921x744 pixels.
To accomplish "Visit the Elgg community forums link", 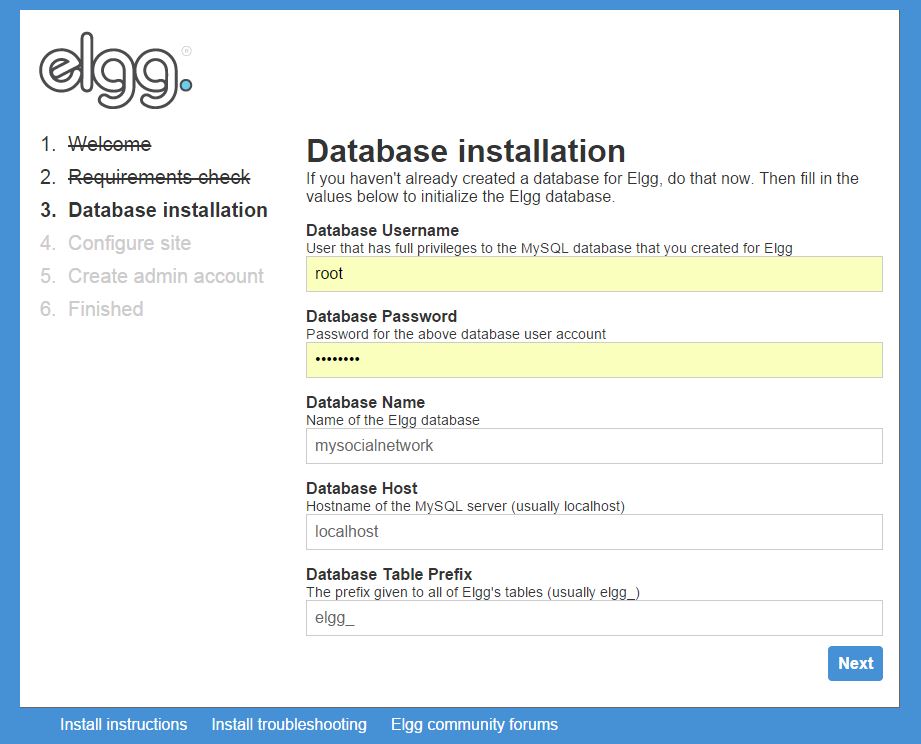I will tap(474, 724).
